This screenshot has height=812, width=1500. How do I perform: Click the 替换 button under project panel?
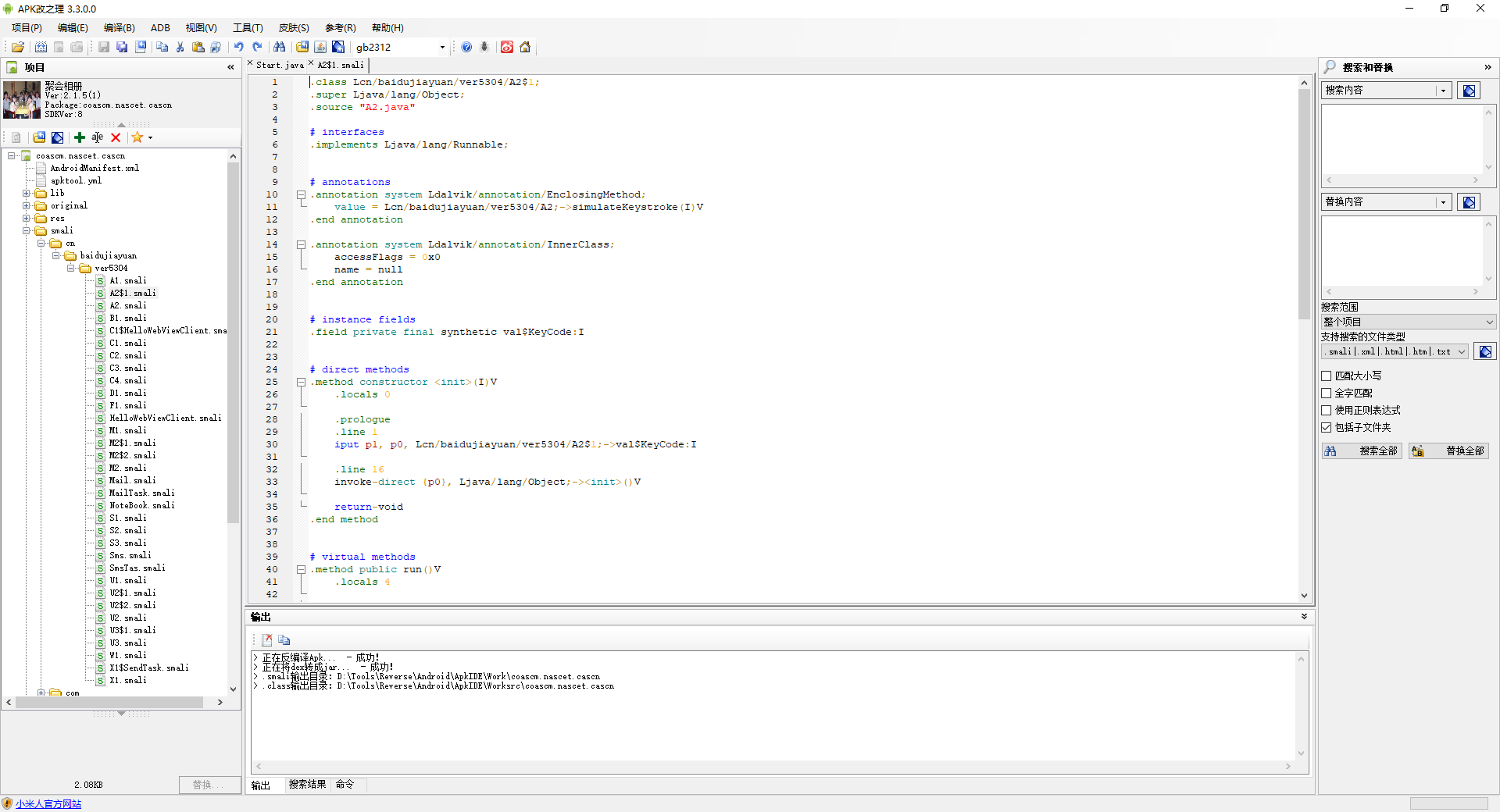point(210,785)
